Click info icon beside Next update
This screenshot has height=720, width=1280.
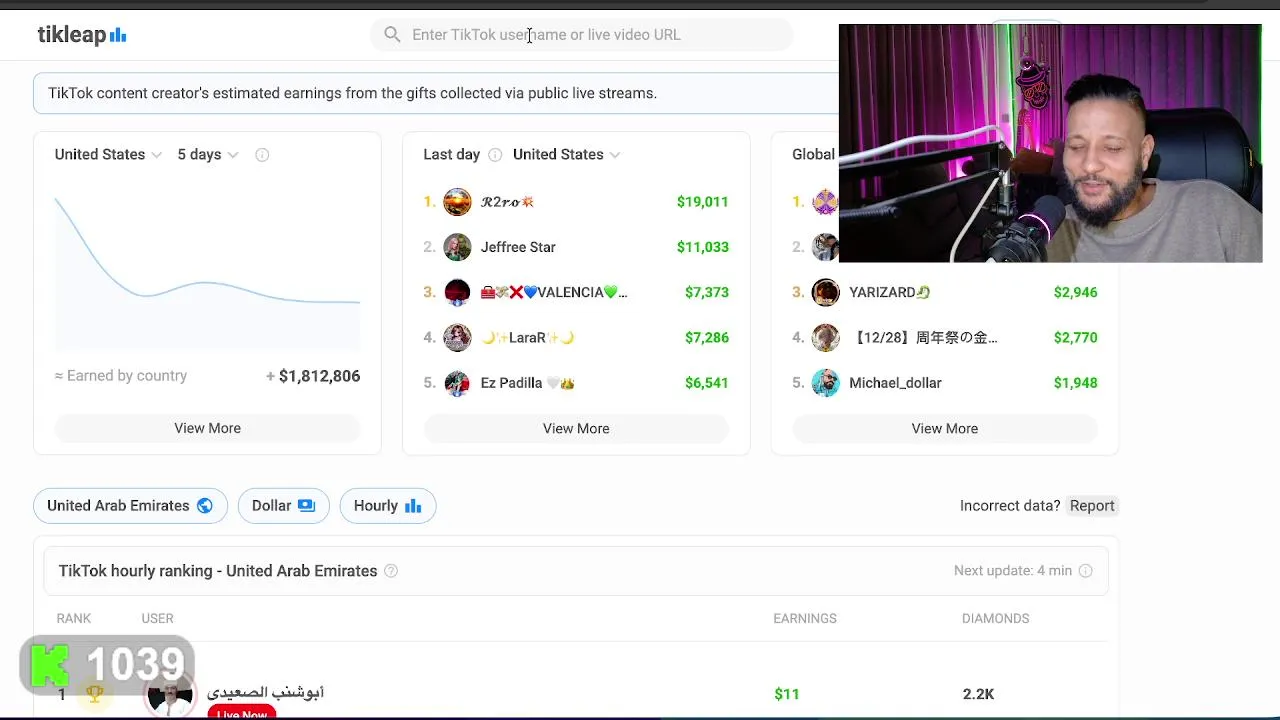1086,571
